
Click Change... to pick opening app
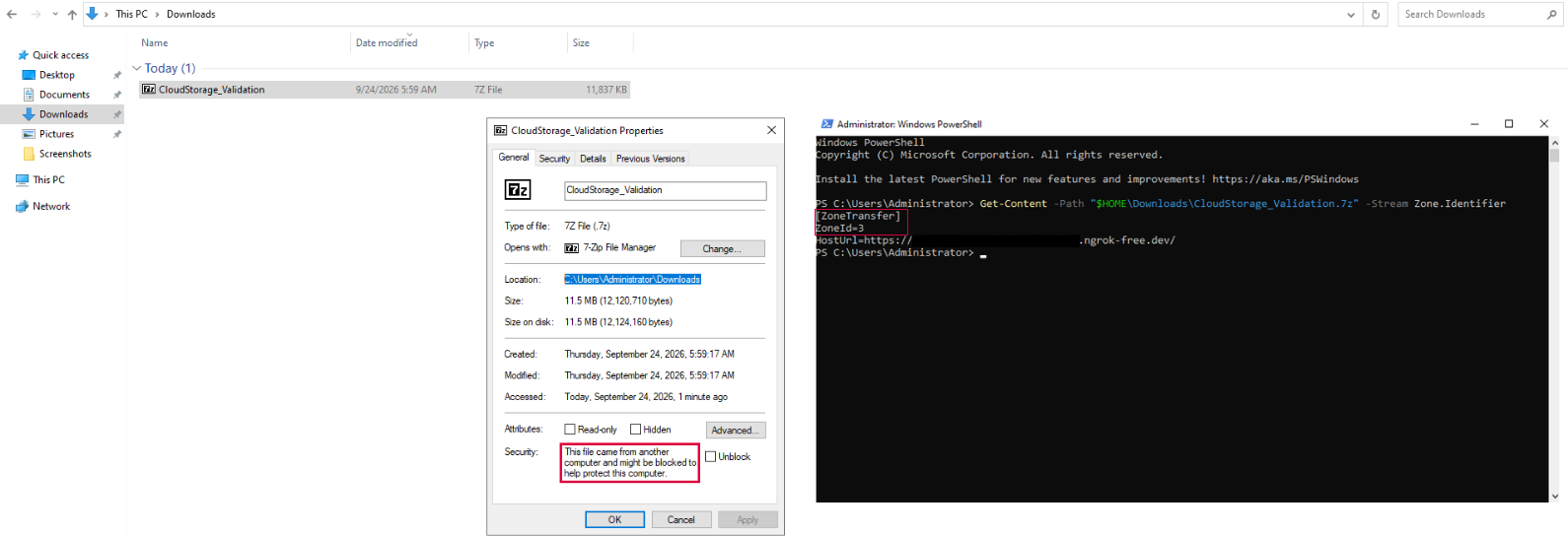(x=722, y=248)
